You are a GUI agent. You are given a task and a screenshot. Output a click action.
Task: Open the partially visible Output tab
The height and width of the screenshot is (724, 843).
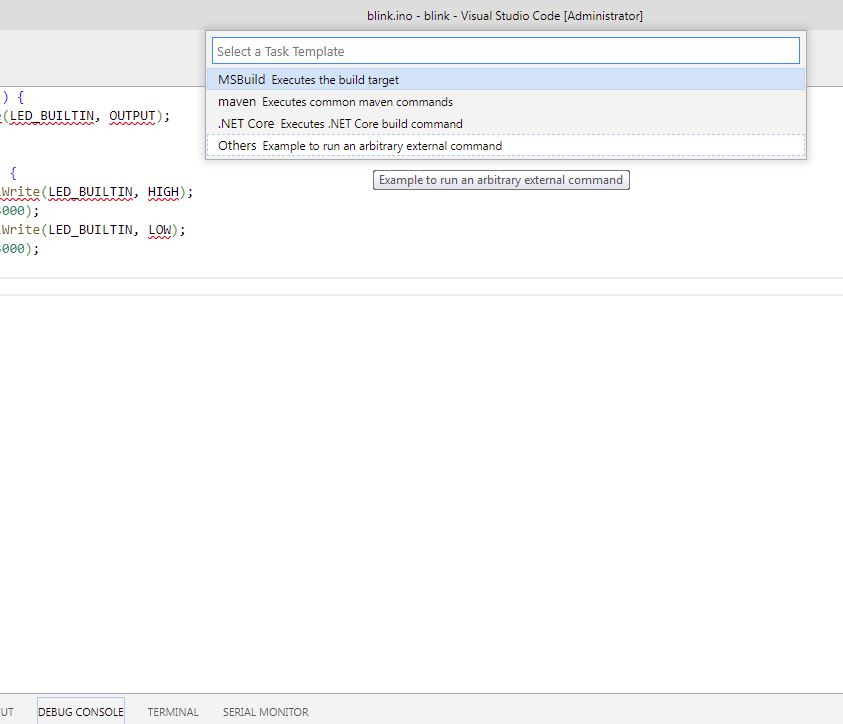7,712
